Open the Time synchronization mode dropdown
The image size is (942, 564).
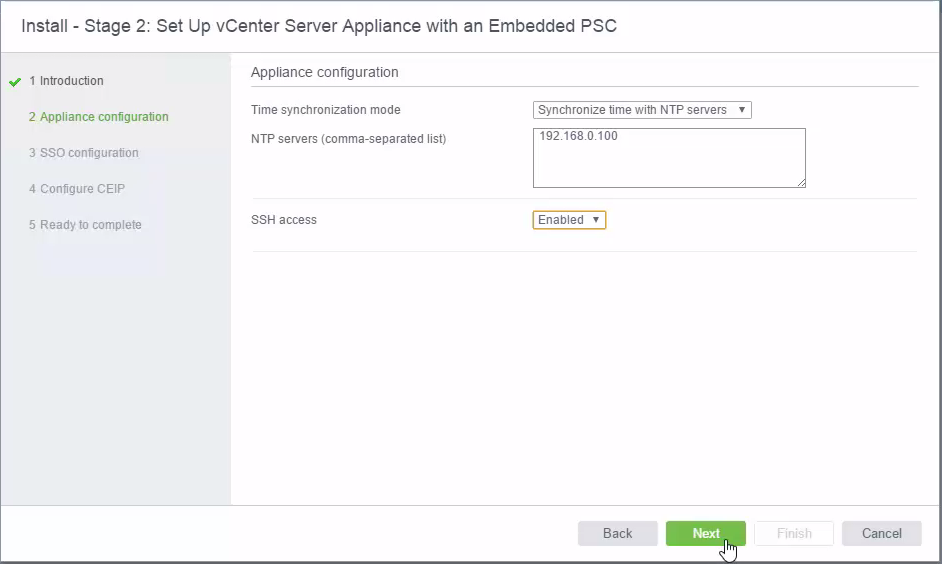click(x=642, y=110)
